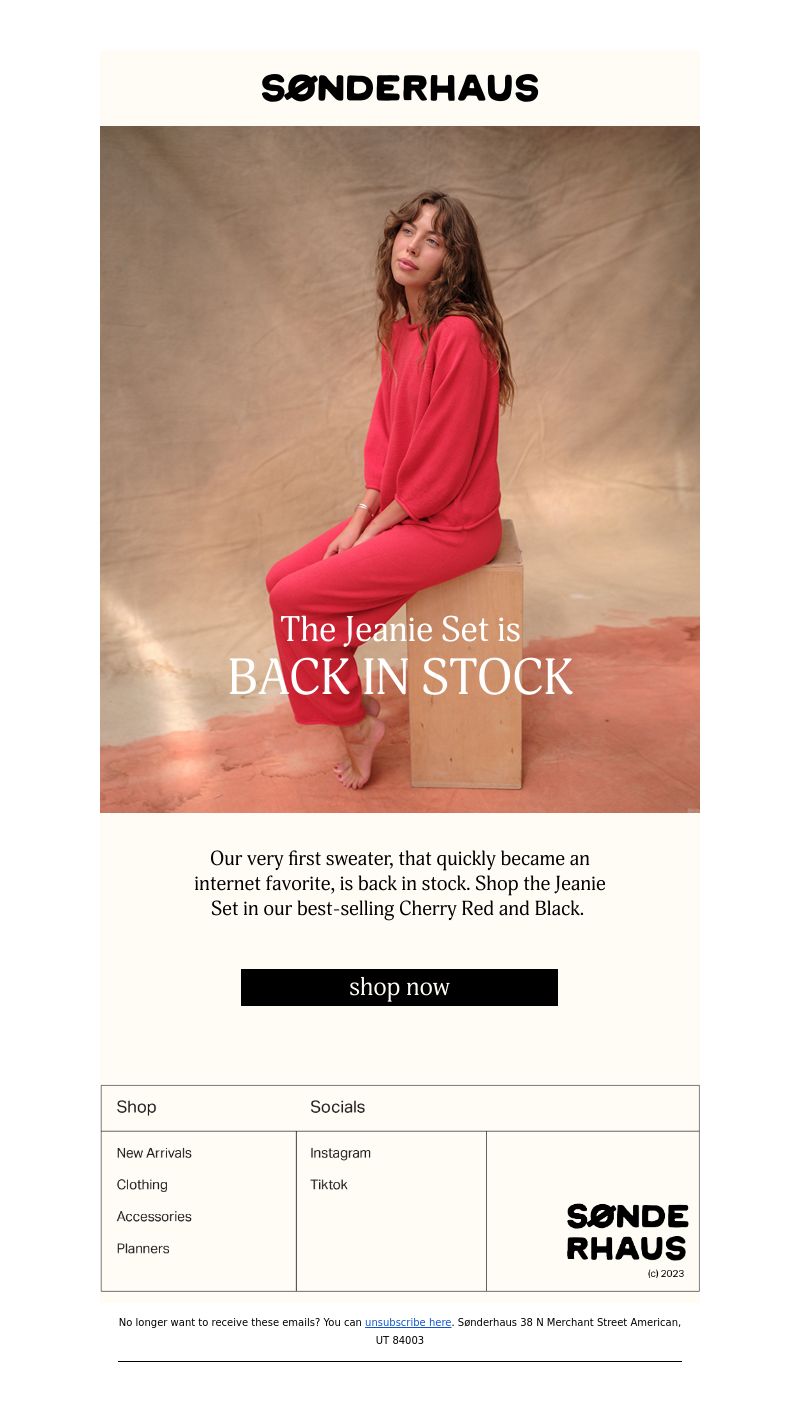
Task: Open the hero photo of the red Jeanie Set
Action: click(400, 469)
